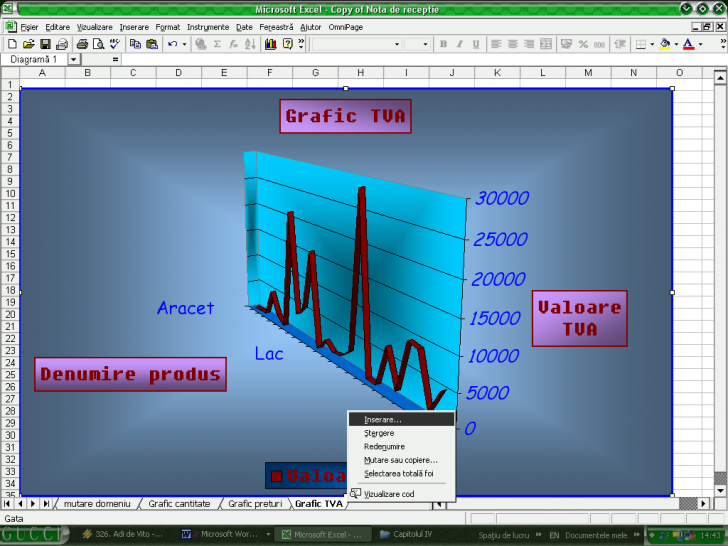Open Microsoft Excel Help question icon
The width and height of the screenshot is (728, 546).
pyautogui.click(x=287, y=44)
